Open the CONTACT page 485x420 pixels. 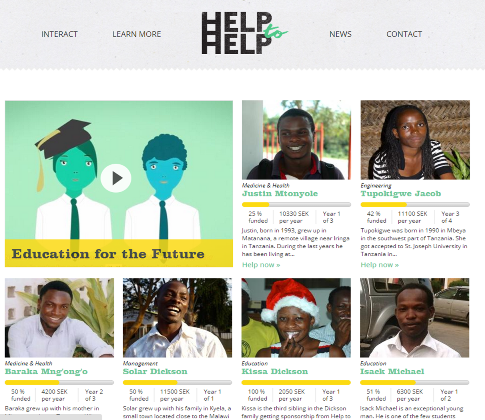pos(404,34)
